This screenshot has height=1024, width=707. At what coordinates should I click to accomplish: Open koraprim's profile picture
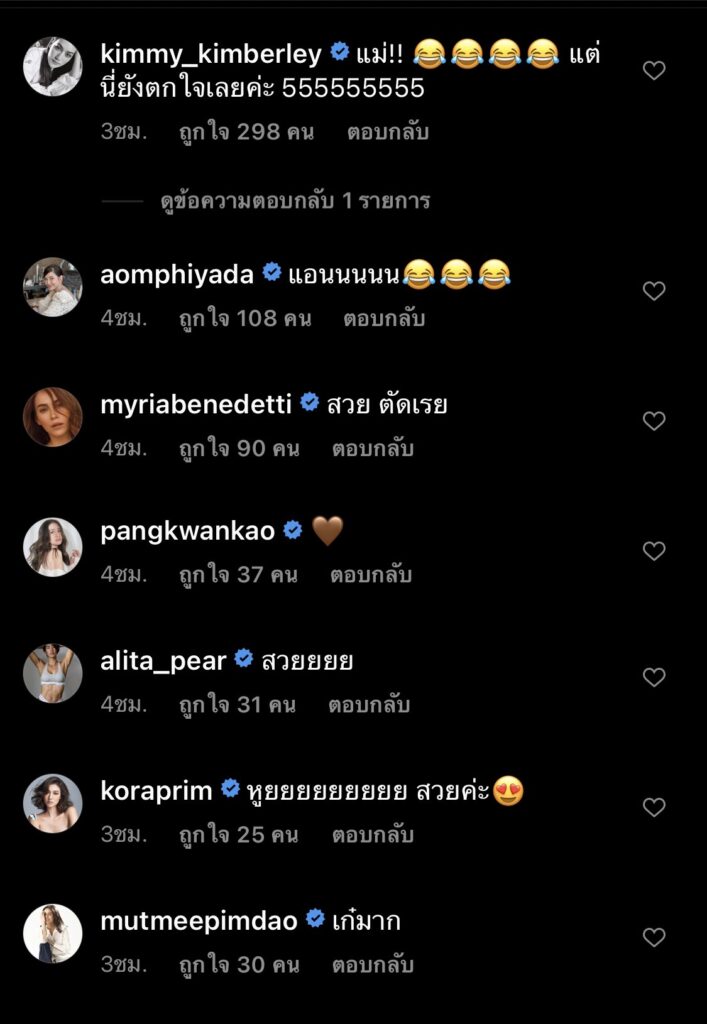pyautogui.click(x=52, y=804)
